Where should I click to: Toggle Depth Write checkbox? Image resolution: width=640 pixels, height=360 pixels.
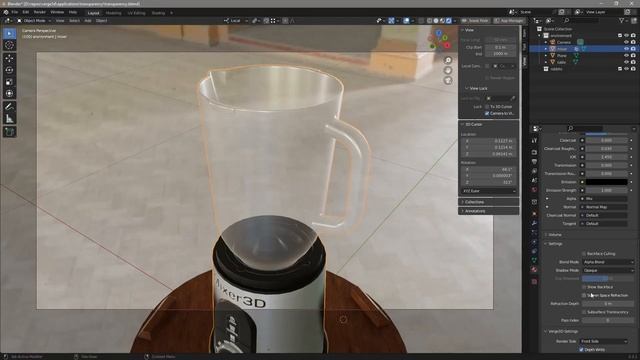coord(581,349)
